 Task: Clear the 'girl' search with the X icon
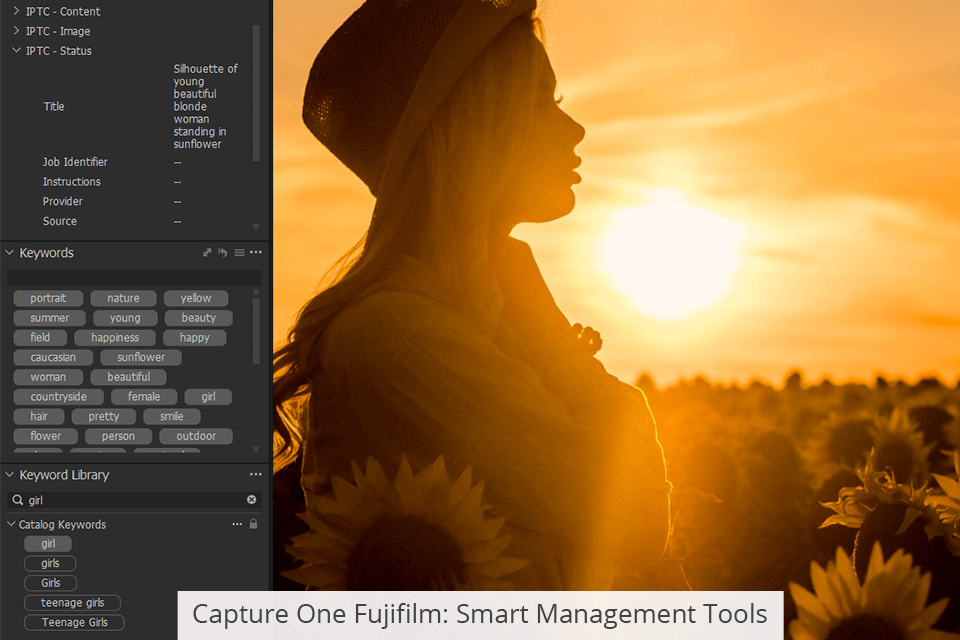point(252,500)
